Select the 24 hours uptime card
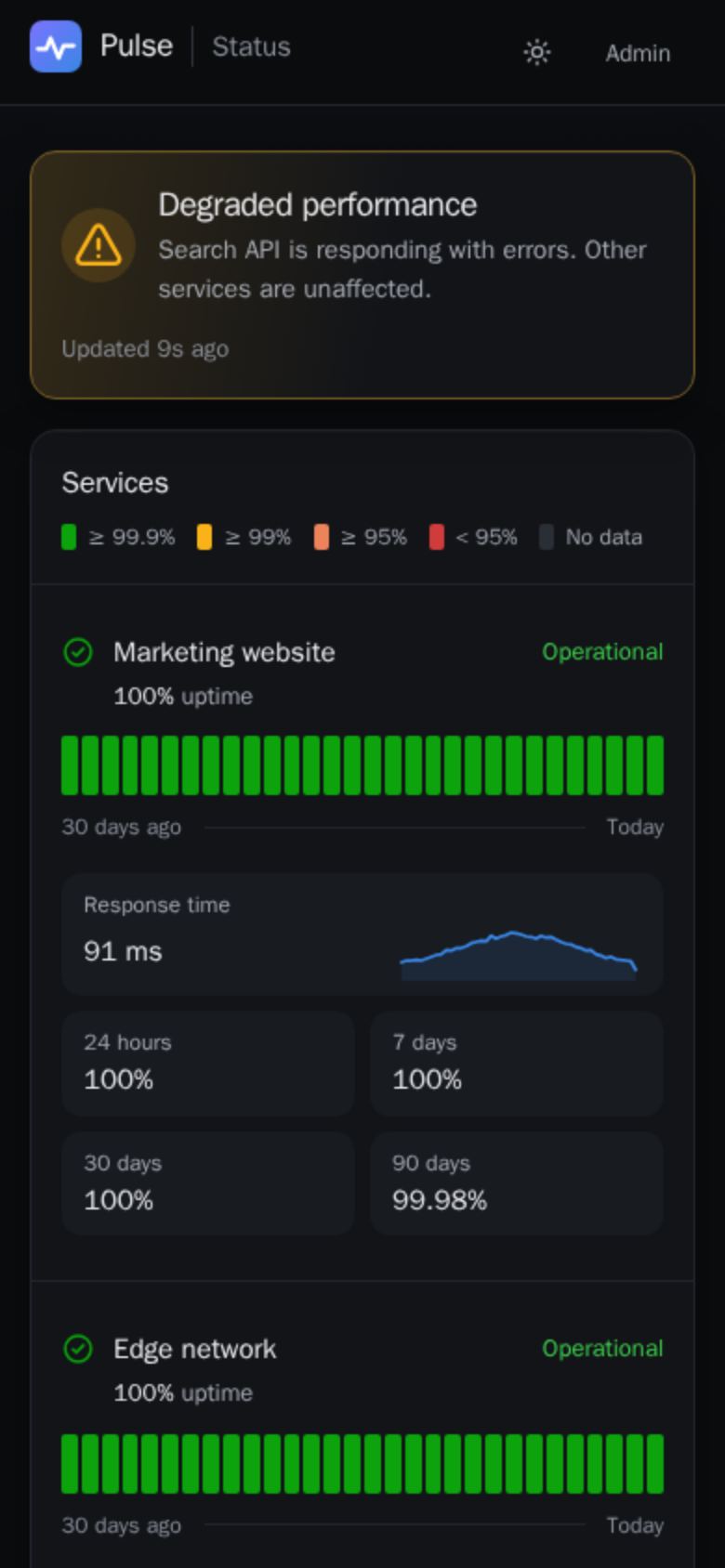Image resolution: width=725 pixels, height=1568 pixels. [x=208, y=1064]
